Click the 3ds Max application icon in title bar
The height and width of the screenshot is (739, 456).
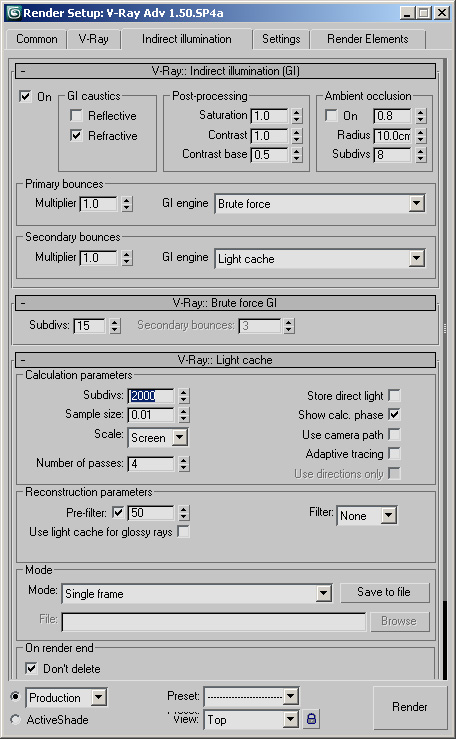[x=14, y=13]
